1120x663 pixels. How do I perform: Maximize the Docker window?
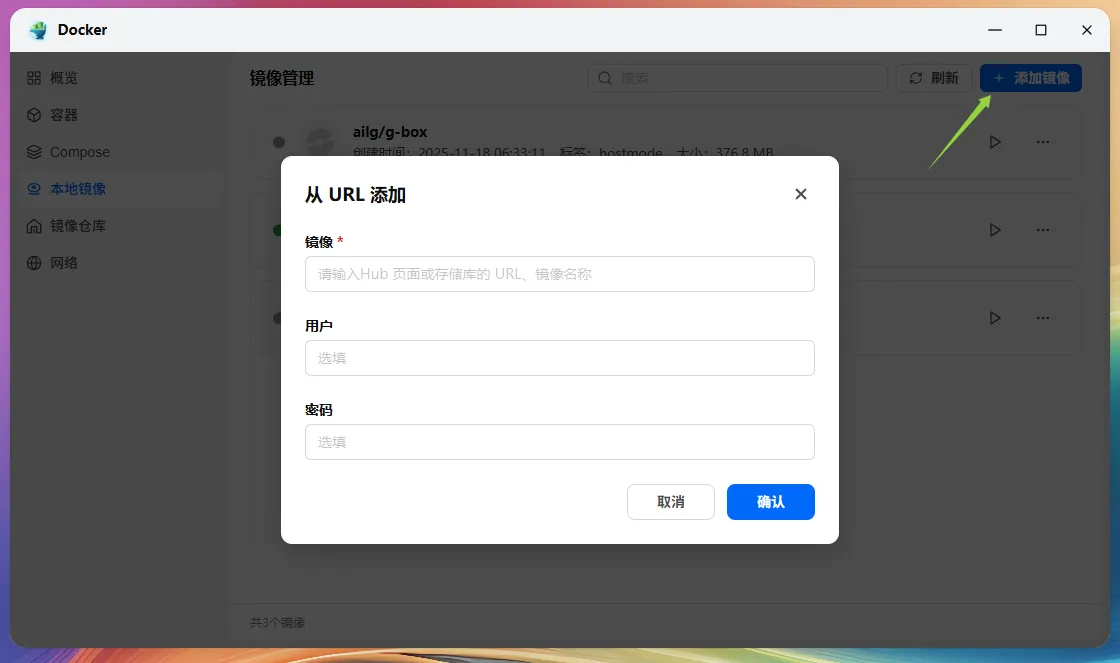click(1041, 30)
